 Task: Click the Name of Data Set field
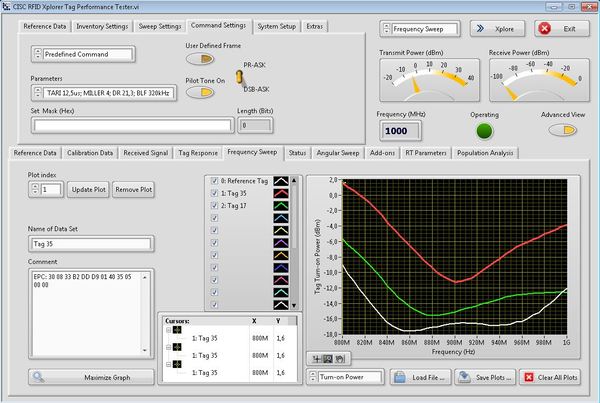pyautogui.click(x=90, y=243)
